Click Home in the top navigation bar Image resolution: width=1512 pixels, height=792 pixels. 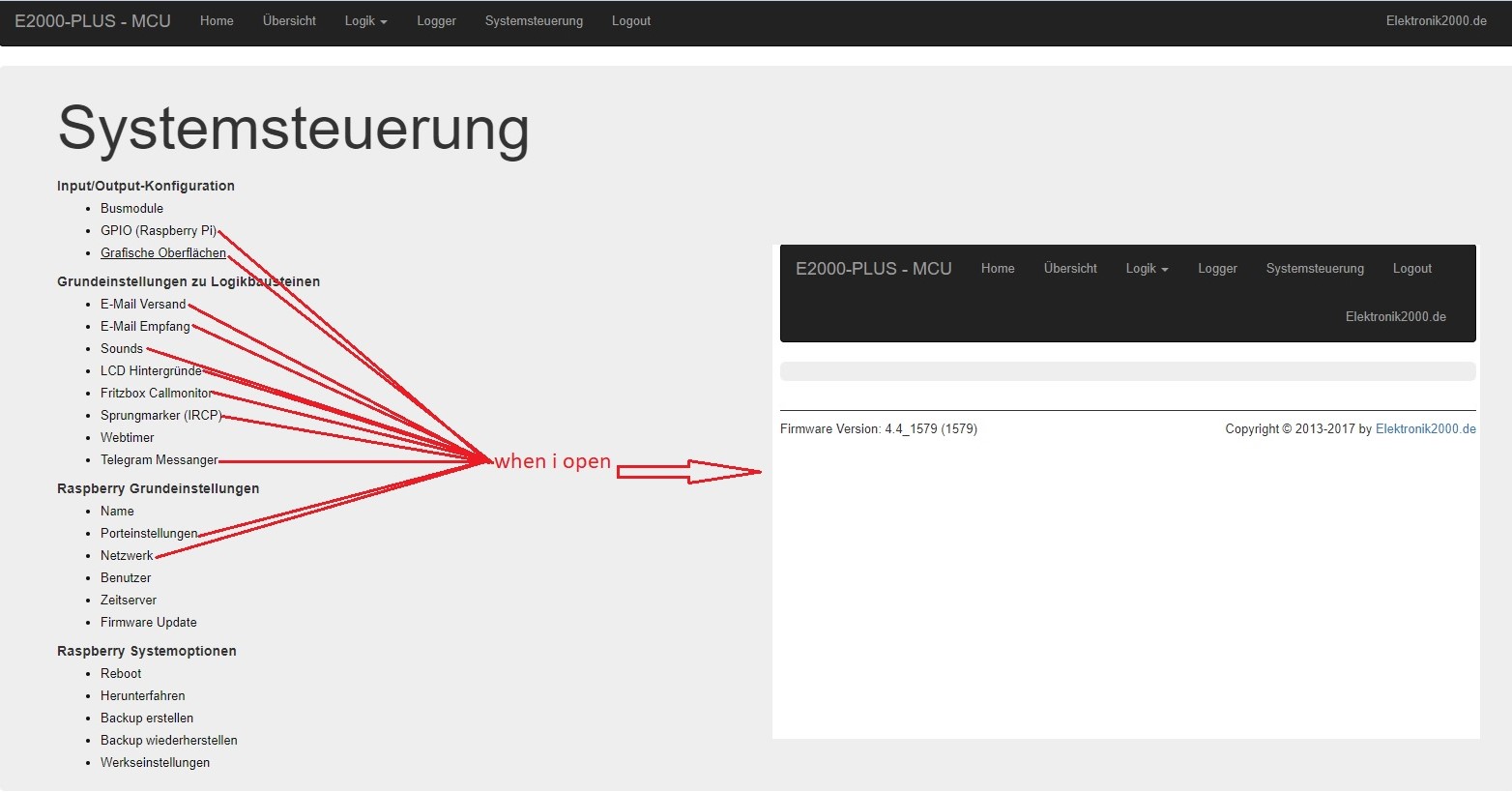(217, 21)
